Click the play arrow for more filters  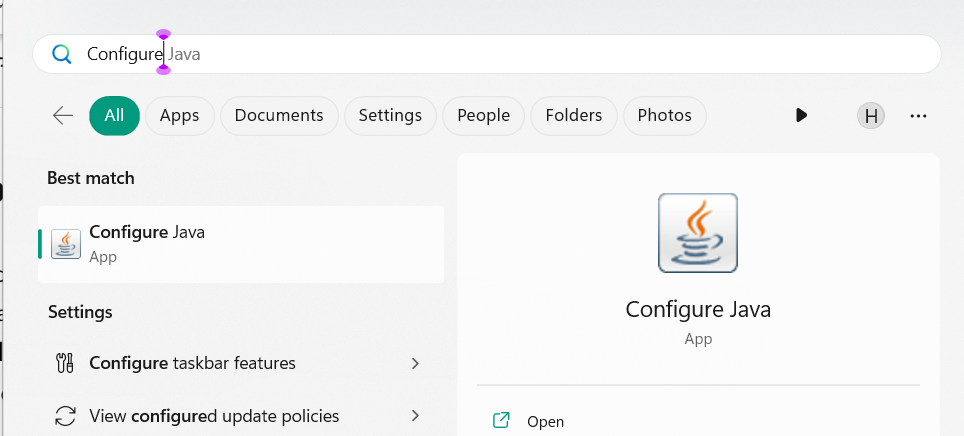[801, 115]
